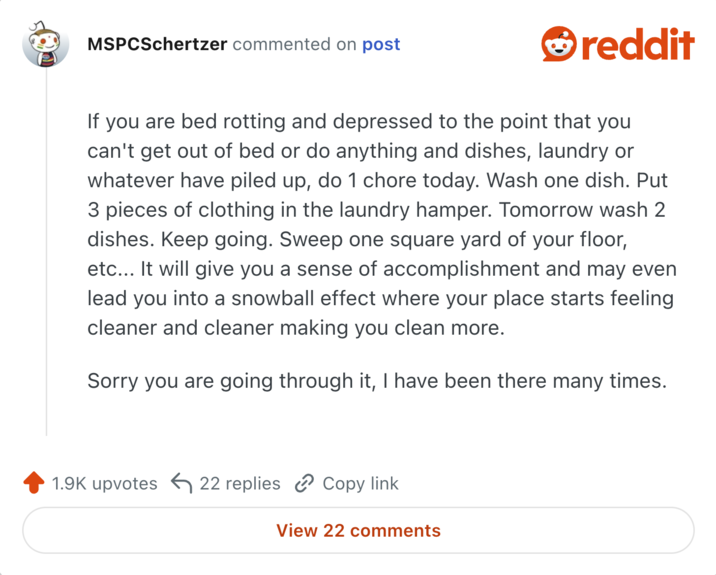This screenshot has height=575, width=716.
Task: Click the reddit wordmark text
Action: (637, 45)
